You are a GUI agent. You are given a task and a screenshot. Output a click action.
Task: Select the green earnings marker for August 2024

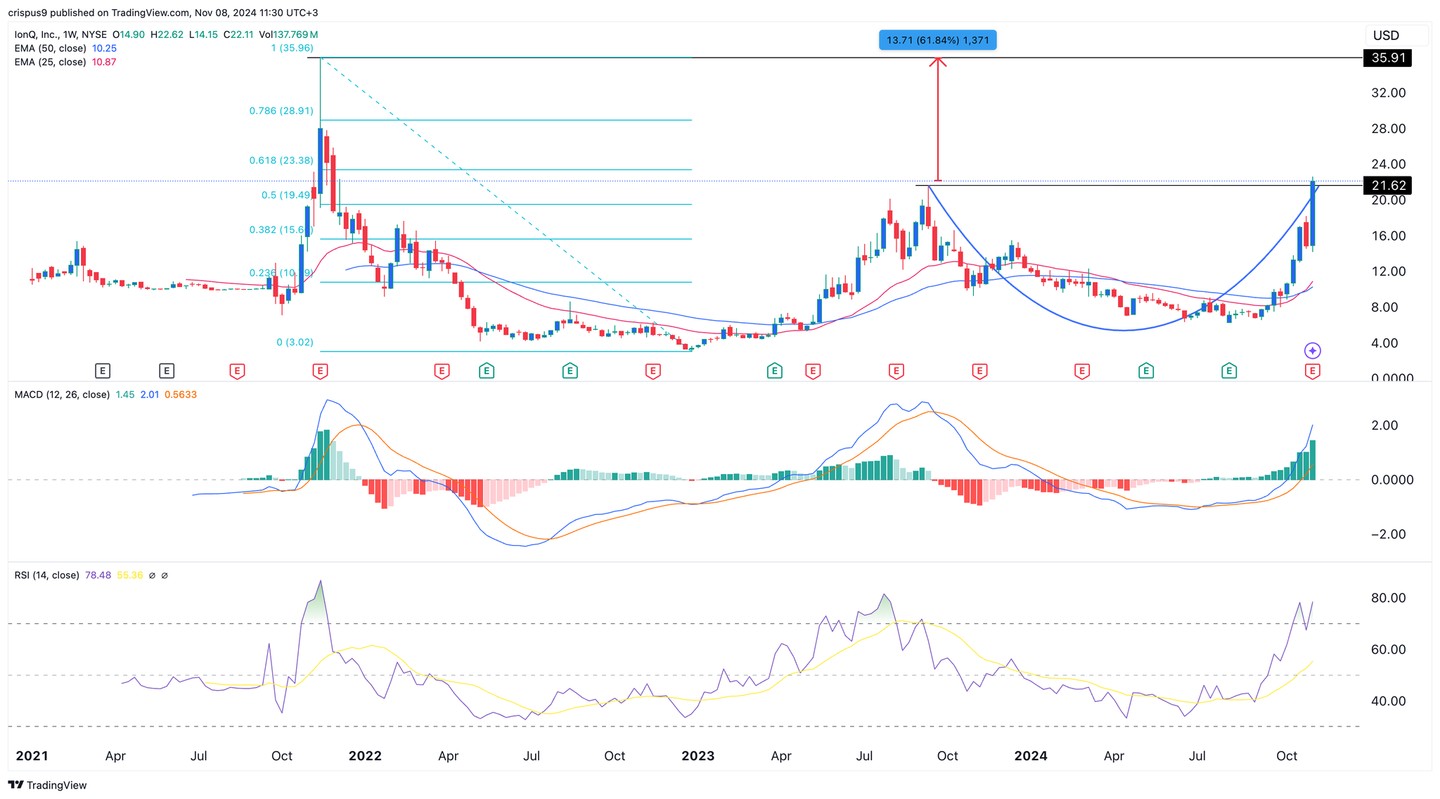point(1229,371)
